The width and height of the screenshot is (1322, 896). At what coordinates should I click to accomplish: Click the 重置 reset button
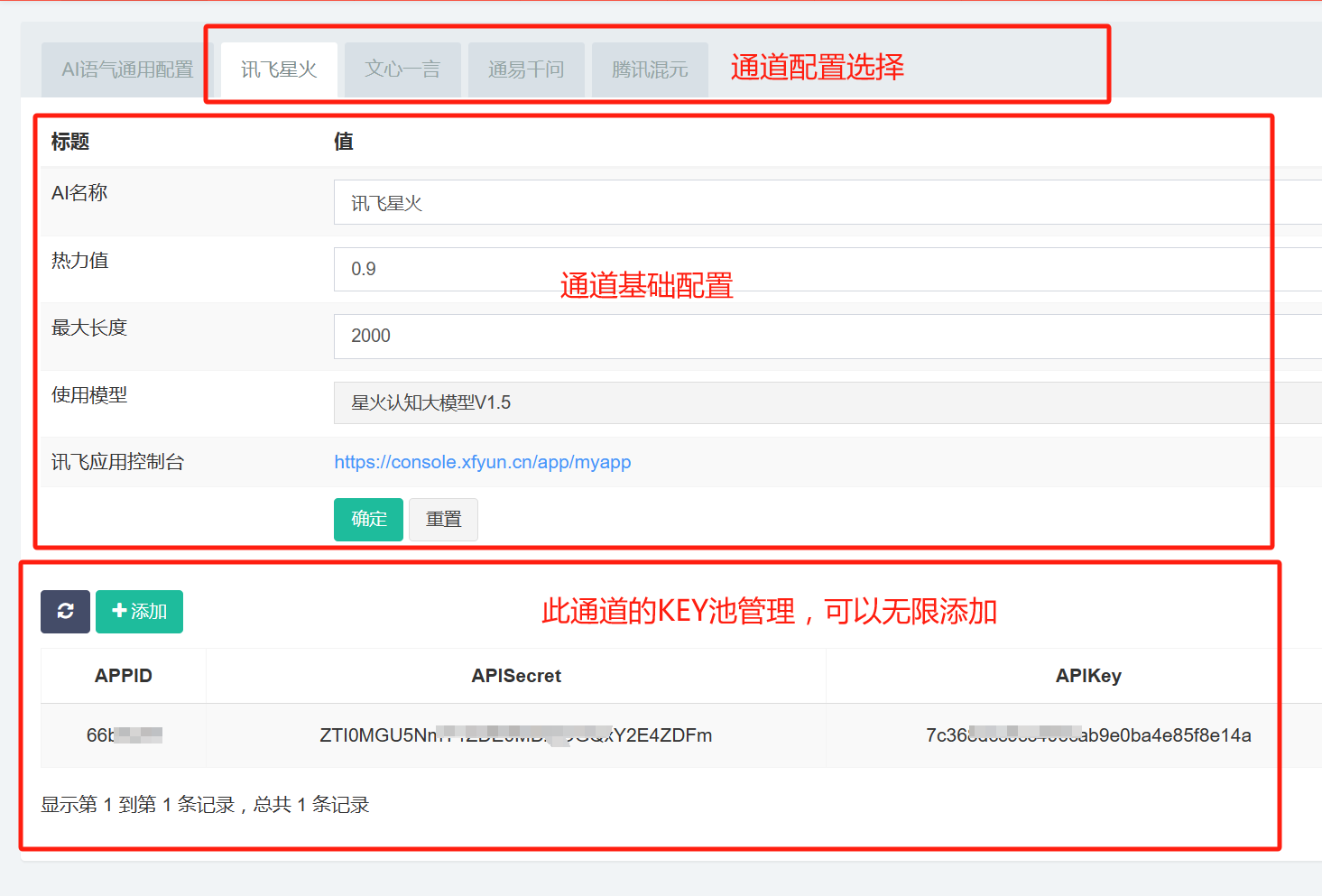tap(443, 520)
